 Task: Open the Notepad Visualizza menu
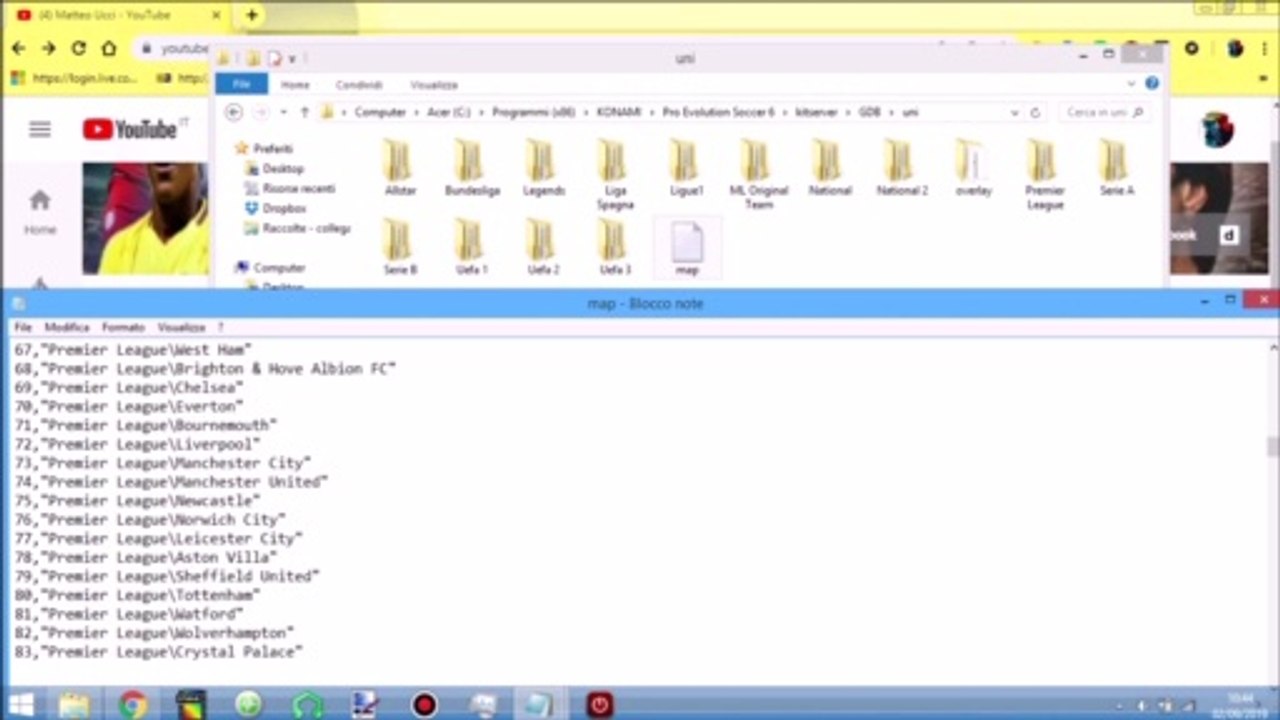click(181, 327)
